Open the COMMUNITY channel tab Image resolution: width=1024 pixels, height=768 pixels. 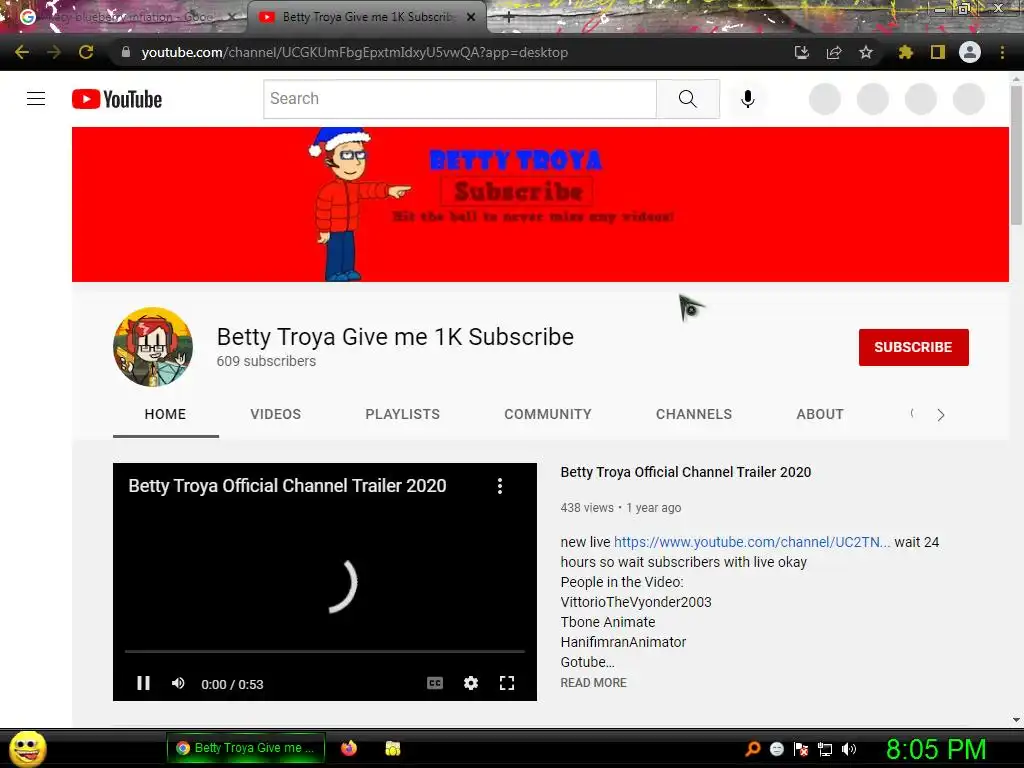tap(547, 414)
